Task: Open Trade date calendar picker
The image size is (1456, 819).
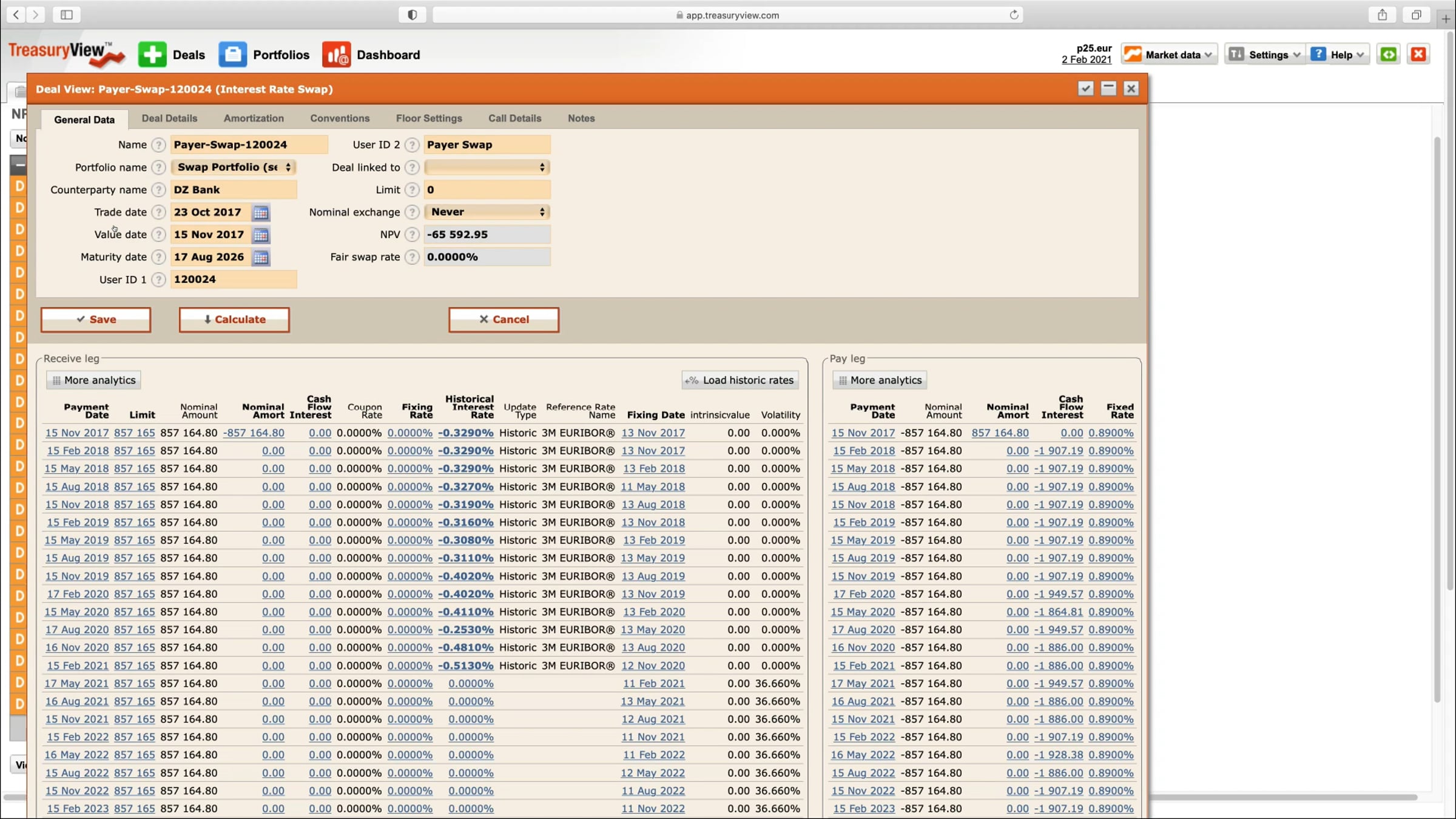Action: [x=261, y=212]
